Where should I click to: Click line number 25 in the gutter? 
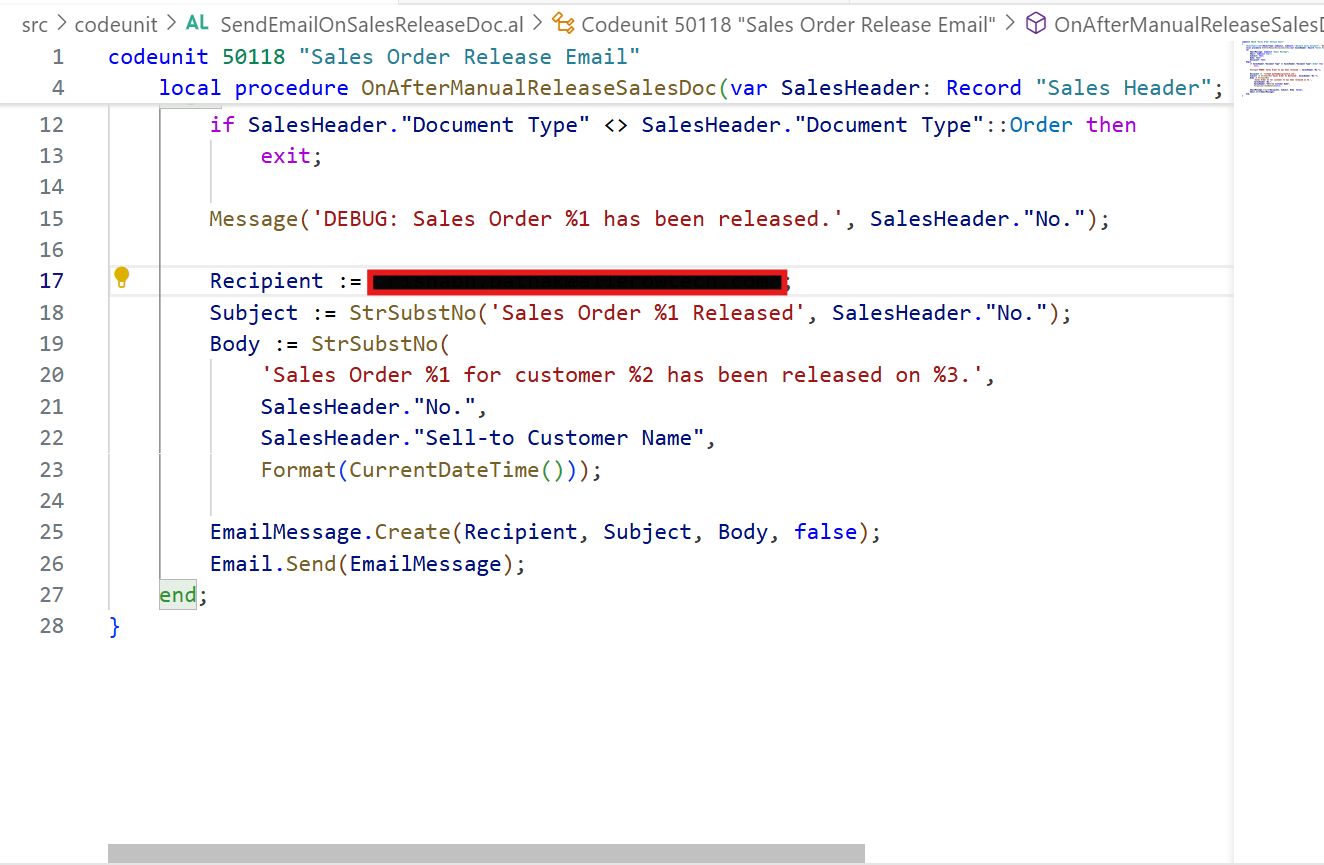point(52,532)
